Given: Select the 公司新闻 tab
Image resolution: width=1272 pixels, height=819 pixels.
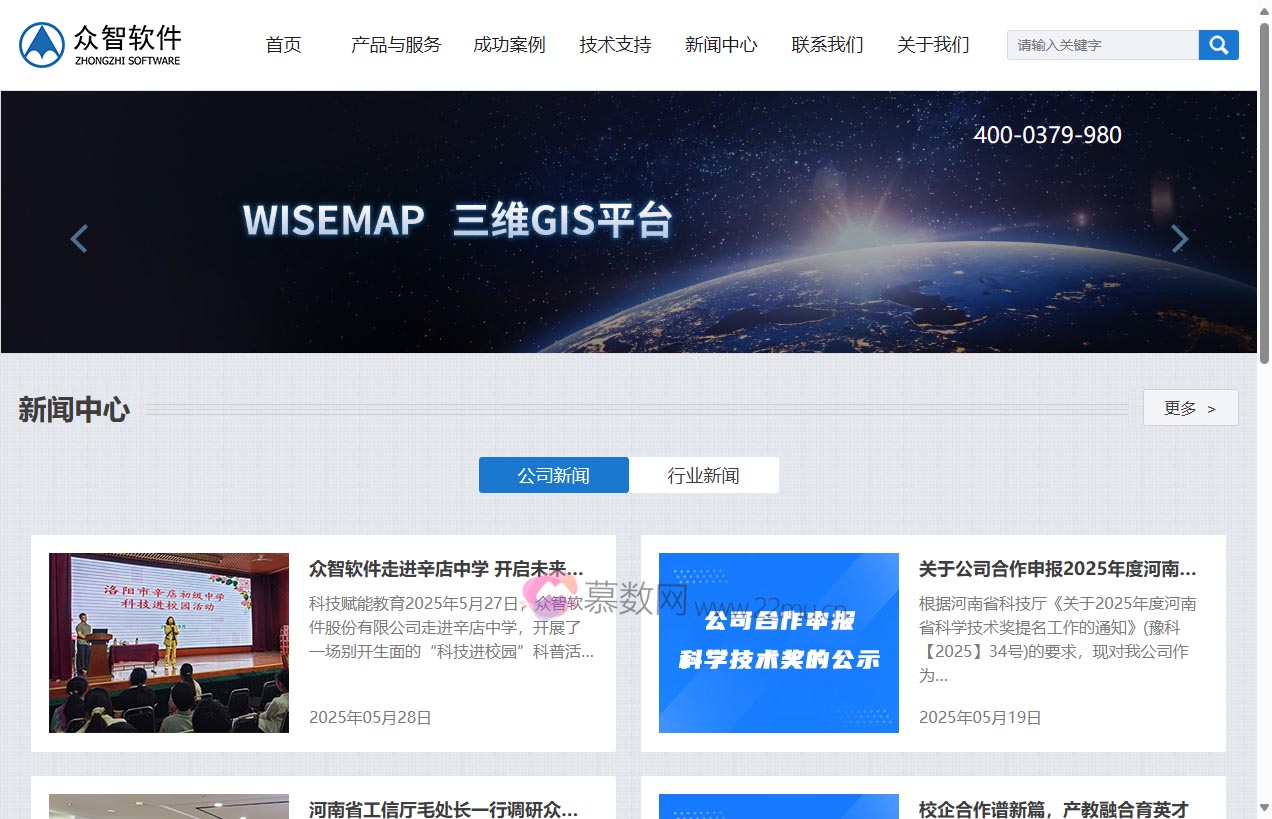Looking at the screenshot, I should pyautogui.click(x=553, y=475).
